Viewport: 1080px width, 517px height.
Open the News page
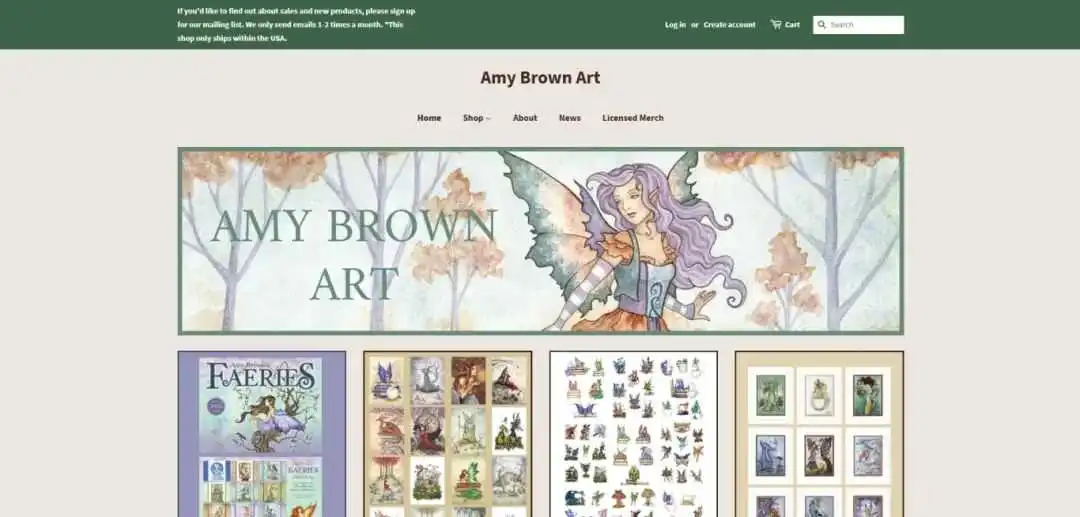[570, 118]
